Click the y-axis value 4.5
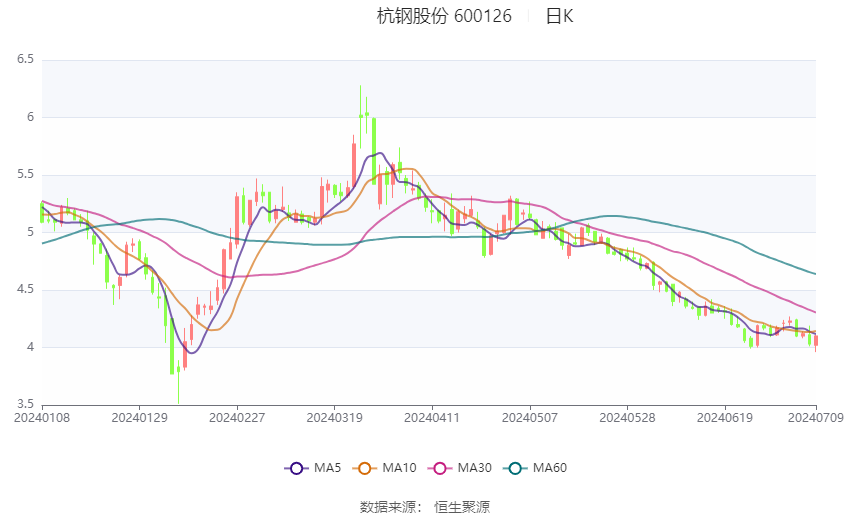850x517 pixels. click(25, 289)
